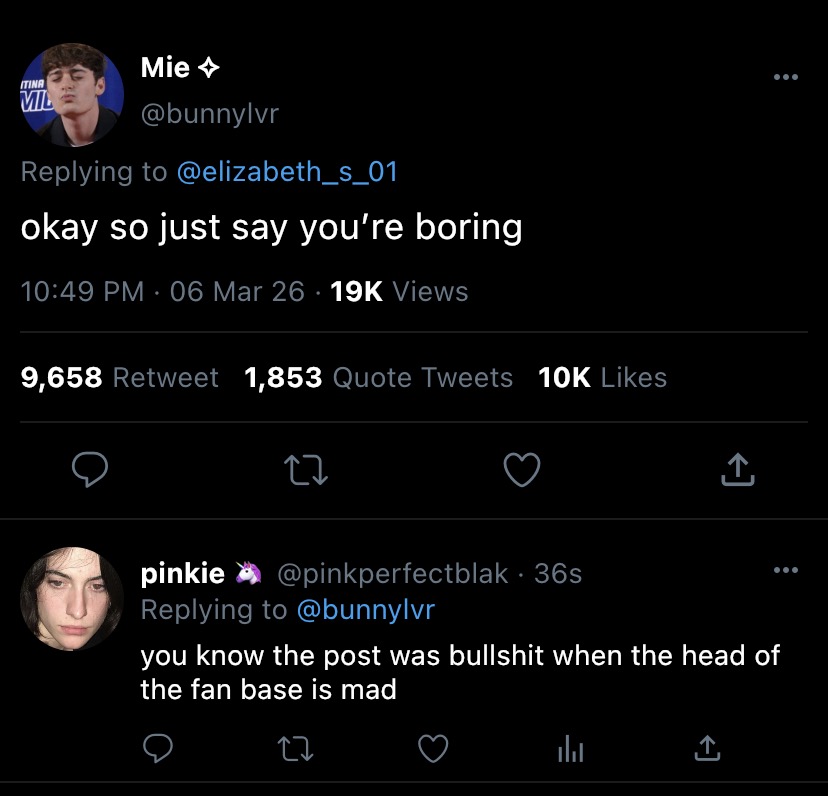Like pinkie's reply tweet

pyautogui.click(x=432, y=747)
